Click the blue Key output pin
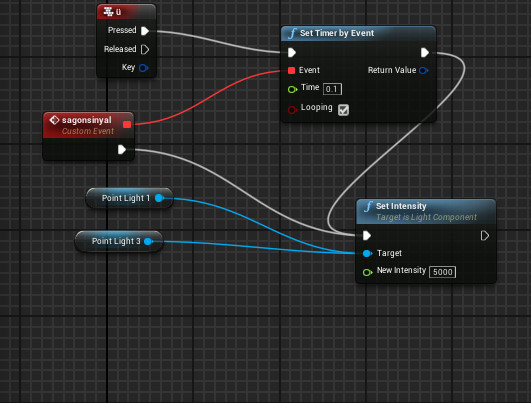 pyautogui.click(x=144, y=68)
